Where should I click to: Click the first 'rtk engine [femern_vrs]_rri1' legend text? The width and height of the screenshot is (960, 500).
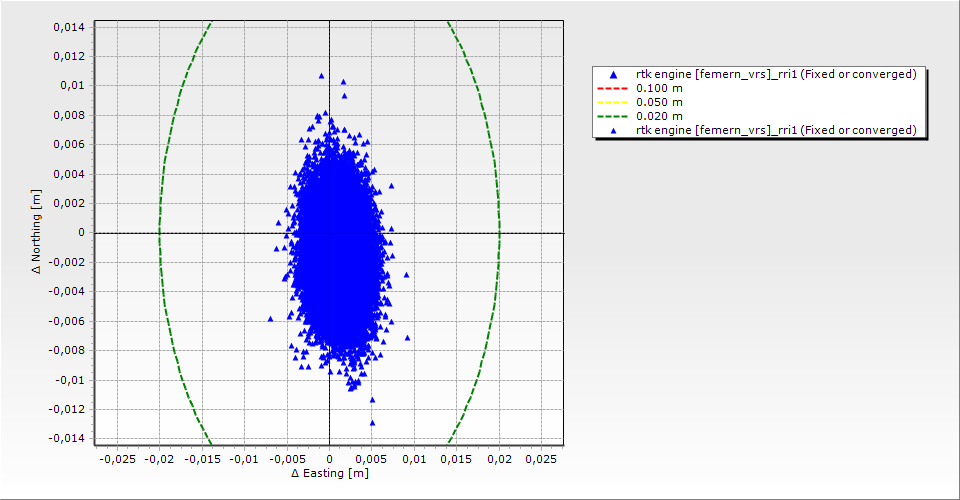776,75
